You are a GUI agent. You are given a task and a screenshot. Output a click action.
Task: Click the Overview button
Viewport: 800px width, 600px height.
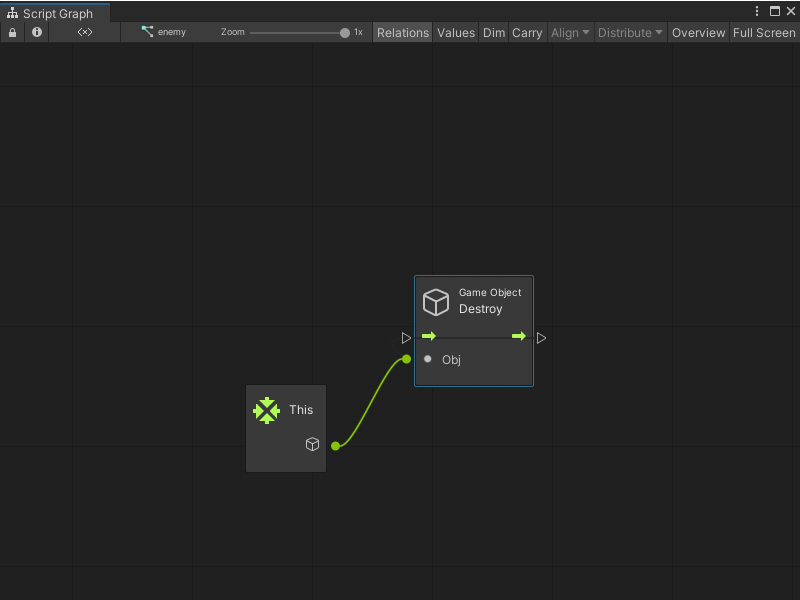tap(698, 32)
